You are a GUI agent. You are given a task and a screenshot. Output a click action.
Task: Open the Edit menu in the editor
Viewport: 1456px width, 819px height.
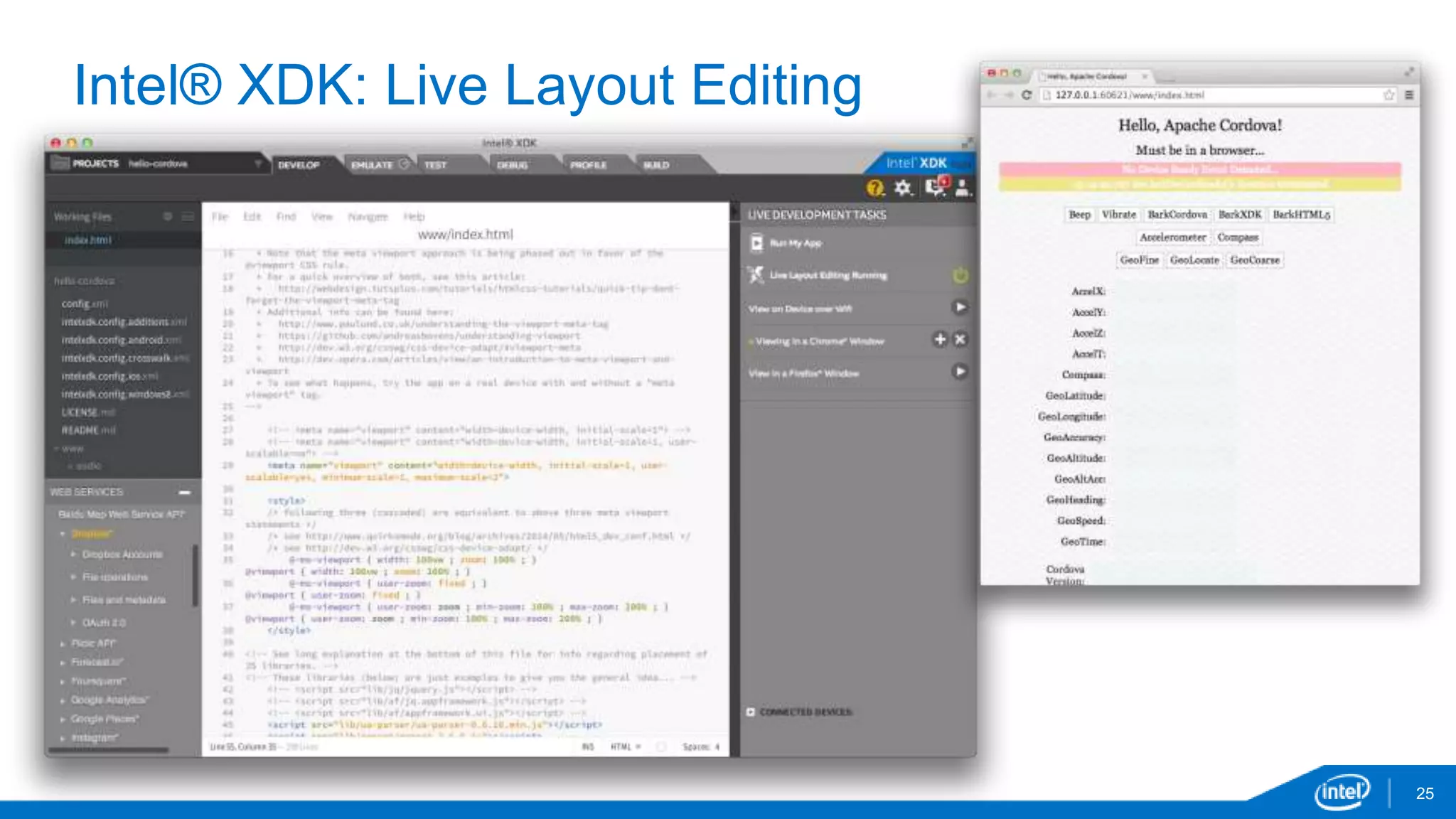[252, 216]
